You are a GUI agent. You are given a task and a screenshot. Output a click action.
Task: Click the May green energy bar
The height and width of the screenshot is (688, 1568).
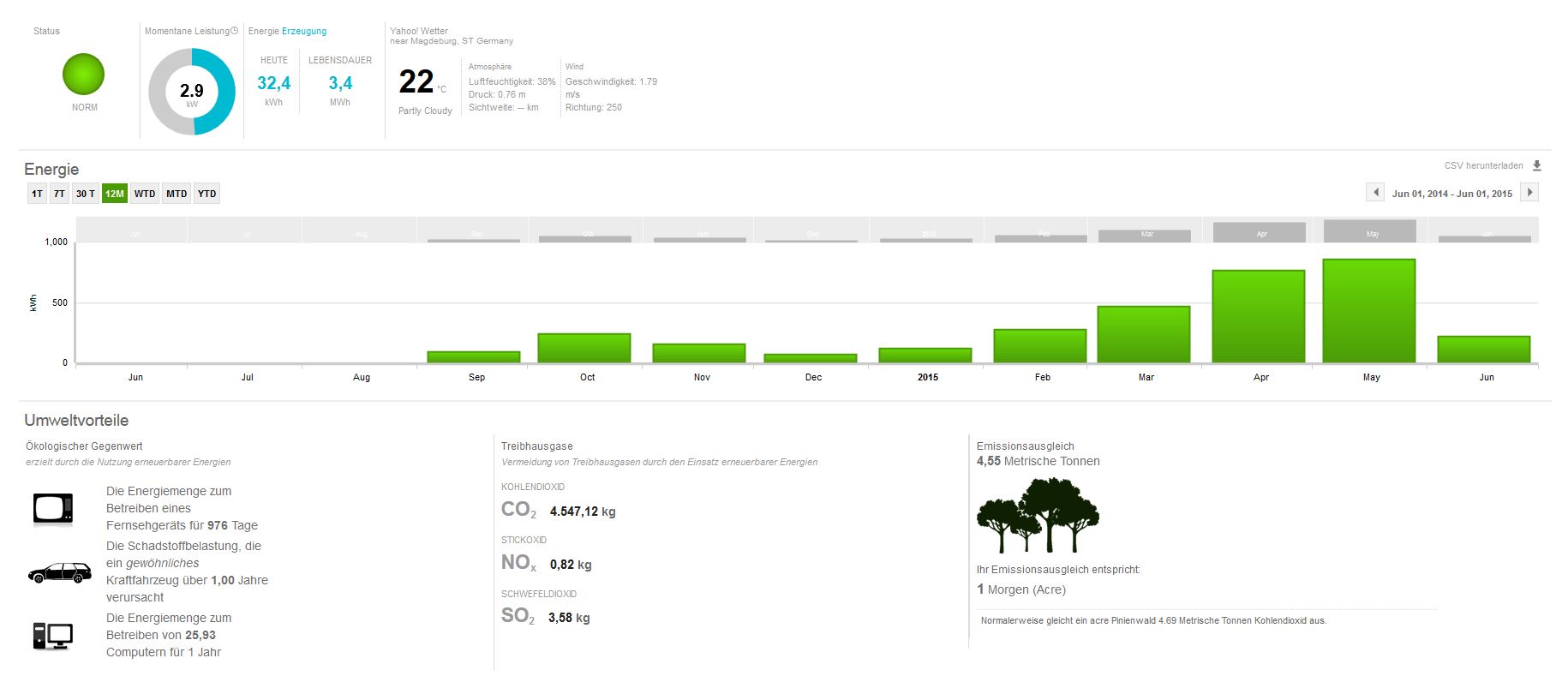click(1369, 311)
